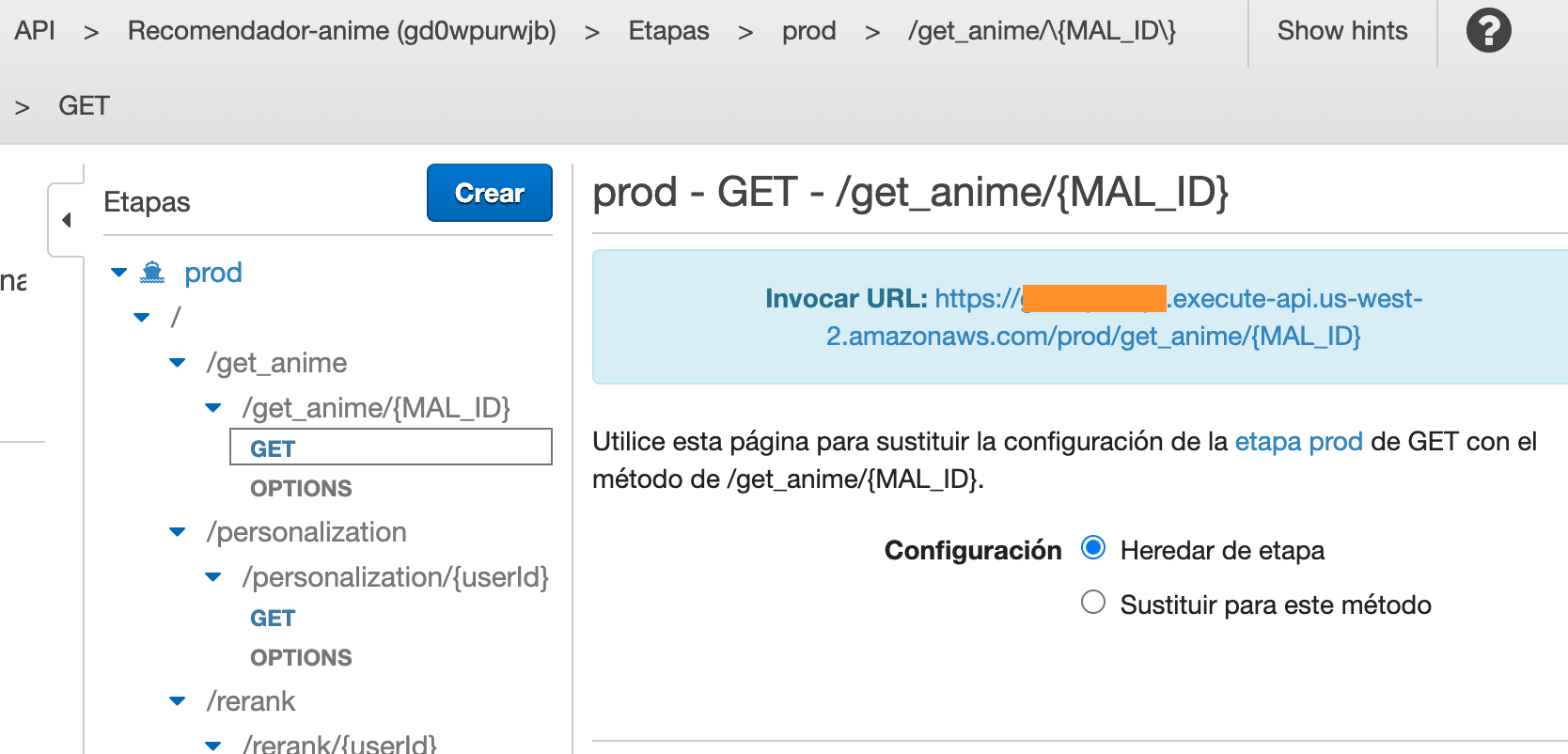Collapse the /rerank resource arrow
Image resolution: width=1568 pixels, height=754 pixels.
coord(177,701)
